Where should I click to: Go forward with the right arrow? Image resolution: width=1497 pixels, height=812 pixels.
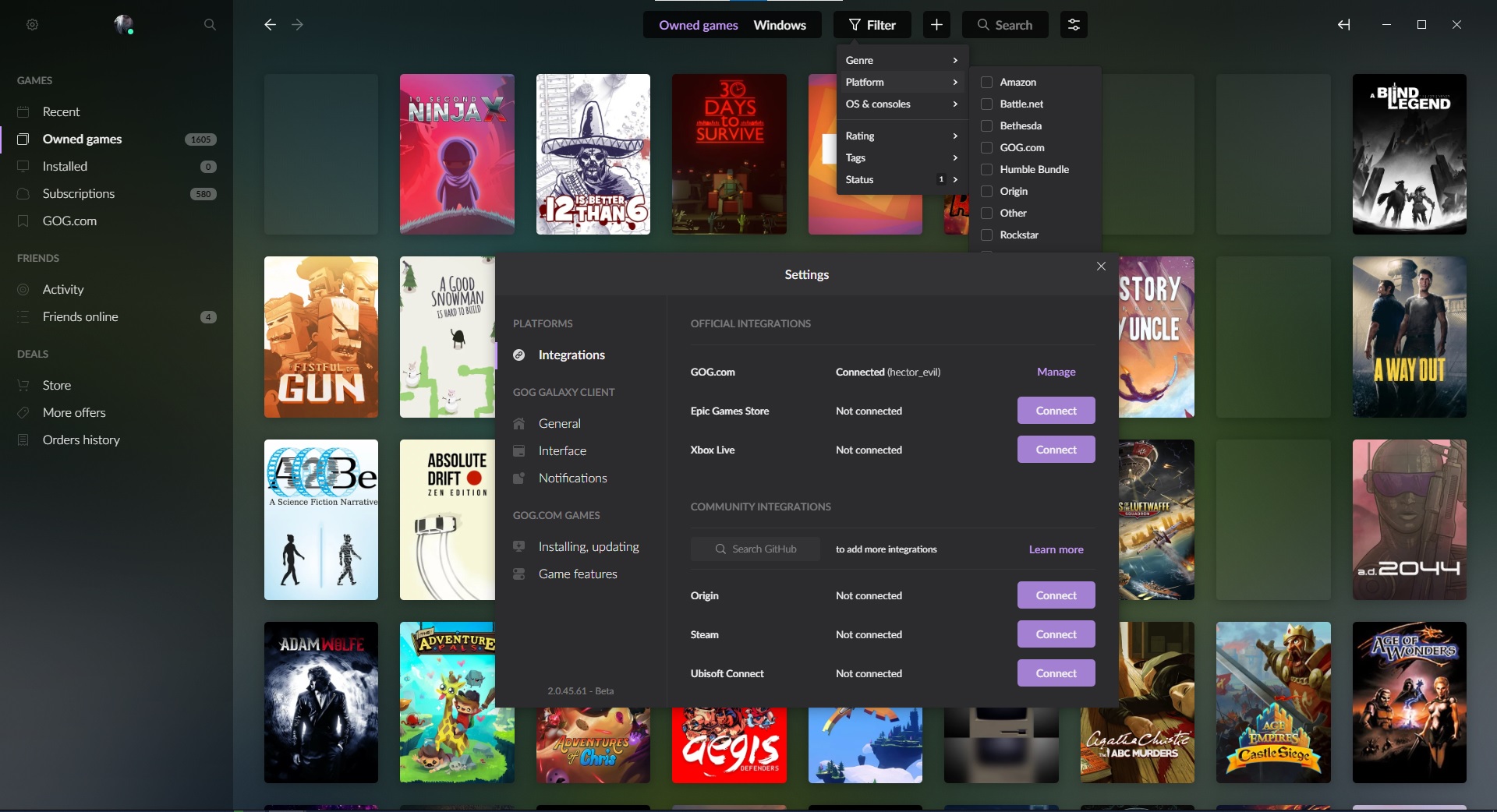point(297,25)
